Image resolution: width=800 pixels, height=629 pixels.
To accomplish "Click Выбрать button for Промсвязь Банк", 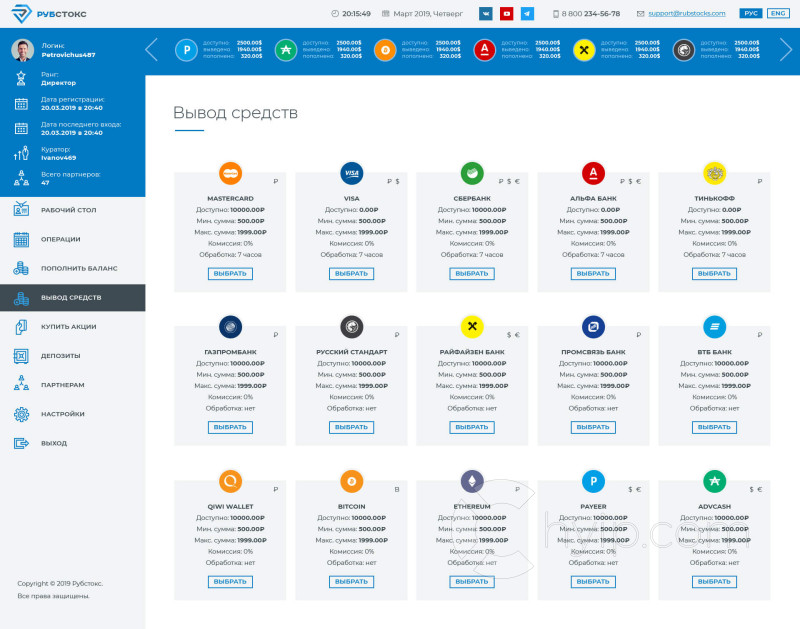I will pos(593,427).
